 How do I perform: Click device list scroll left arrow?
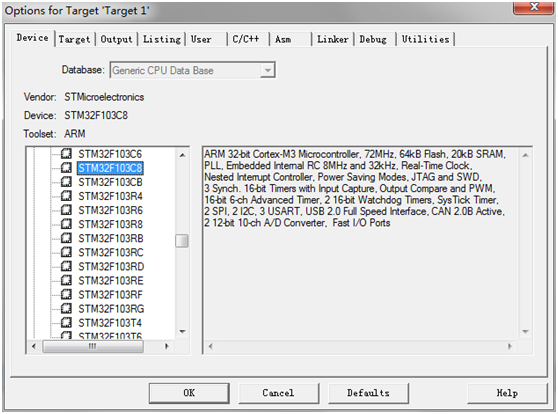34,346
